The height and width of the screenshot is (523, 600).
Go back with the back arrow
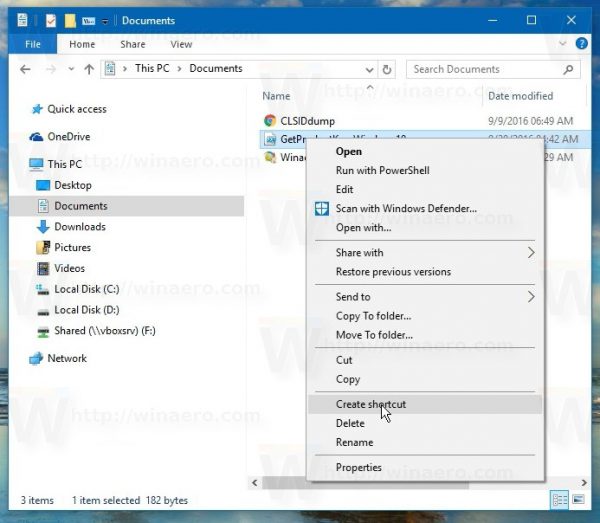point(25,69)
